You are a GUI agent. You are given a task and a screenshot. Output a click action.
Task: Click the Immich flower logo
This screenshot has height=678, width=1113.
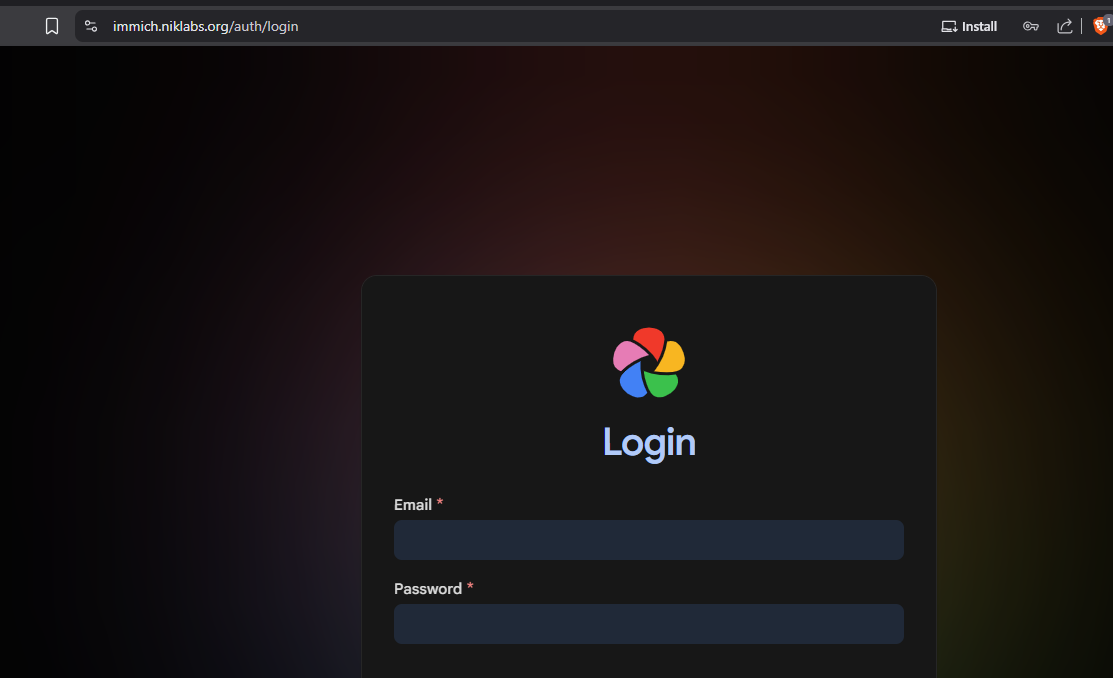click(x=649, y=363)
